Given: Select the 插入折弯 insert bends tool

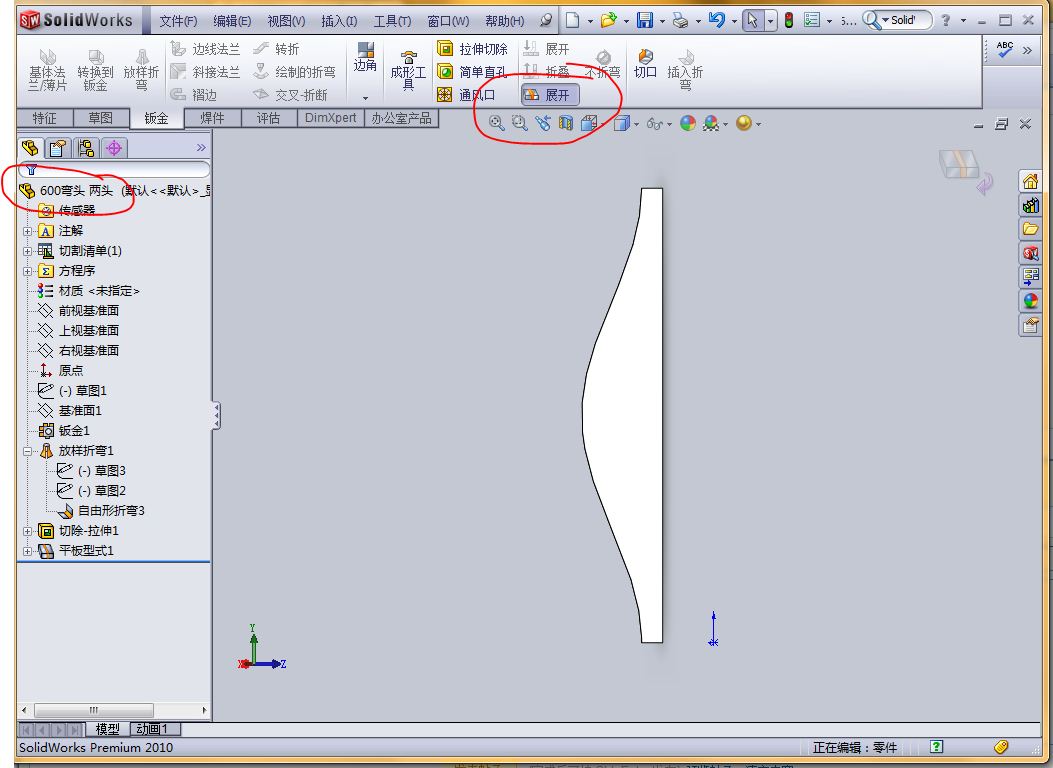Looking at the screenshot, I should pyautogui.click(x=685, y=70).
